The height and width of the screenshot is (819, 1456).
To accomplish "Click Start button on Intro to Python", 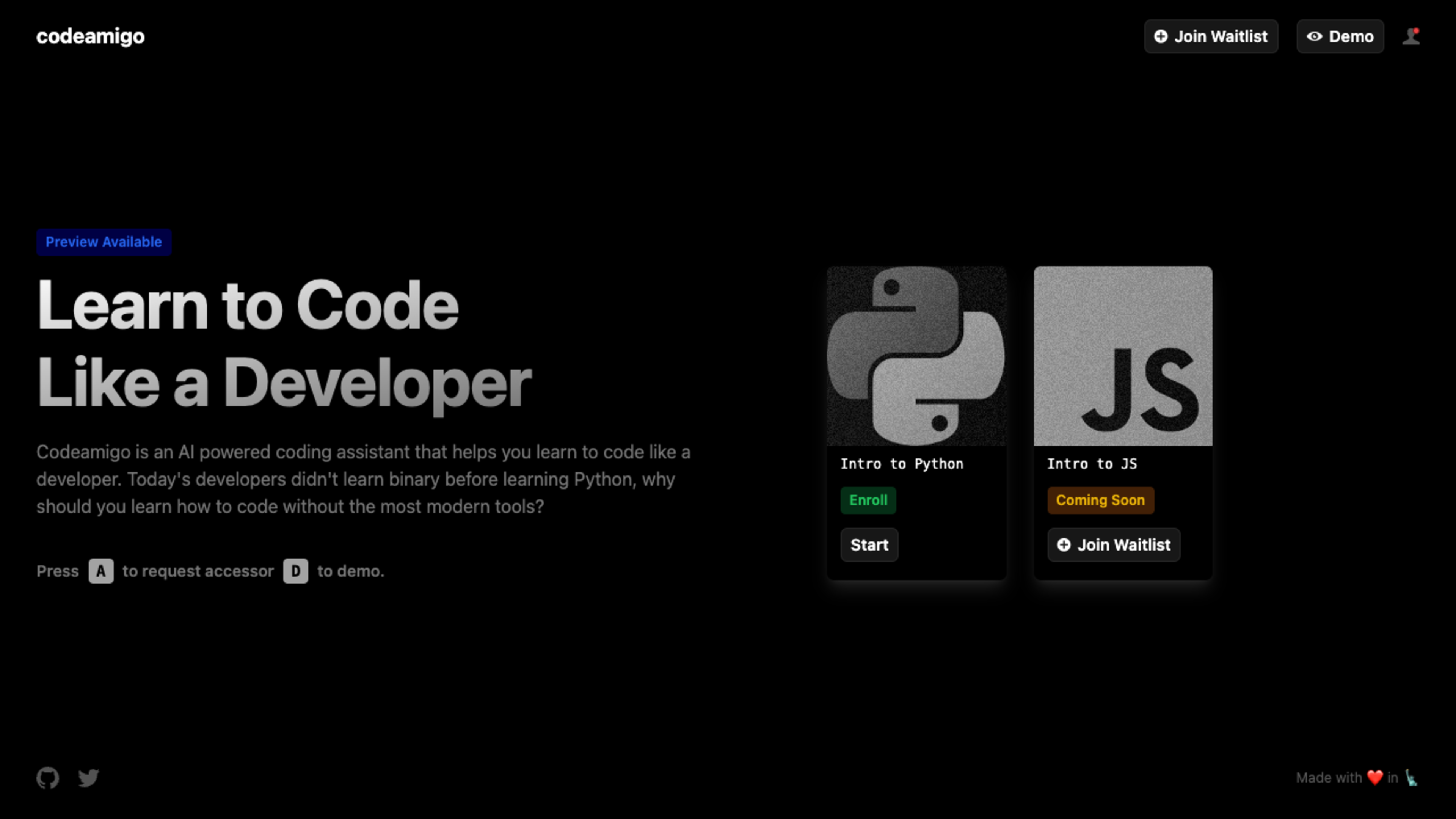I will 869,545.
